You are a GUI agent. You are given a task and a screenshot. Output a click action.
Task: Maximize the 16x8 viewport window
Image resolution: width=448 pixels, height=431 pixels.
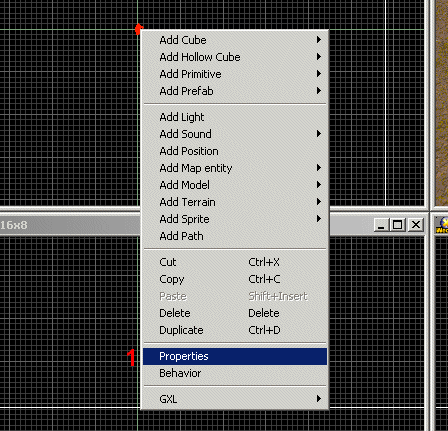pyautogui.click(x=397, y=225)
